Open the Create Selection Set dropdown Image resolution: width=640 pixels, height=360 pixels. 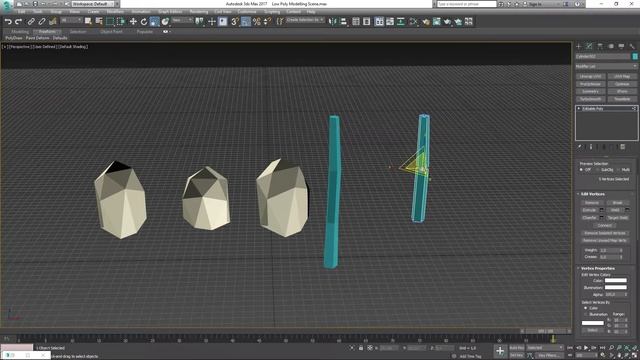(x=305, y=20)
